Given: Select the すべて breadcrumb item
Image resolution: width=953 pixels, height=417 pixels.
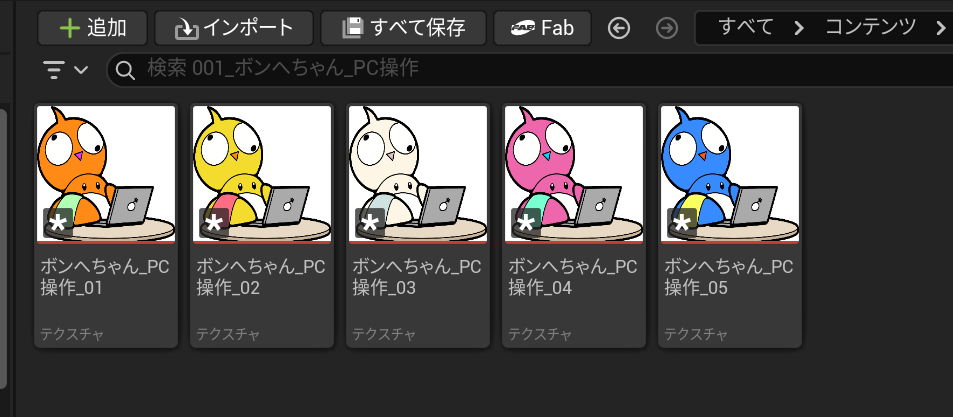Looking at the screenshot, I should [745, 27].
